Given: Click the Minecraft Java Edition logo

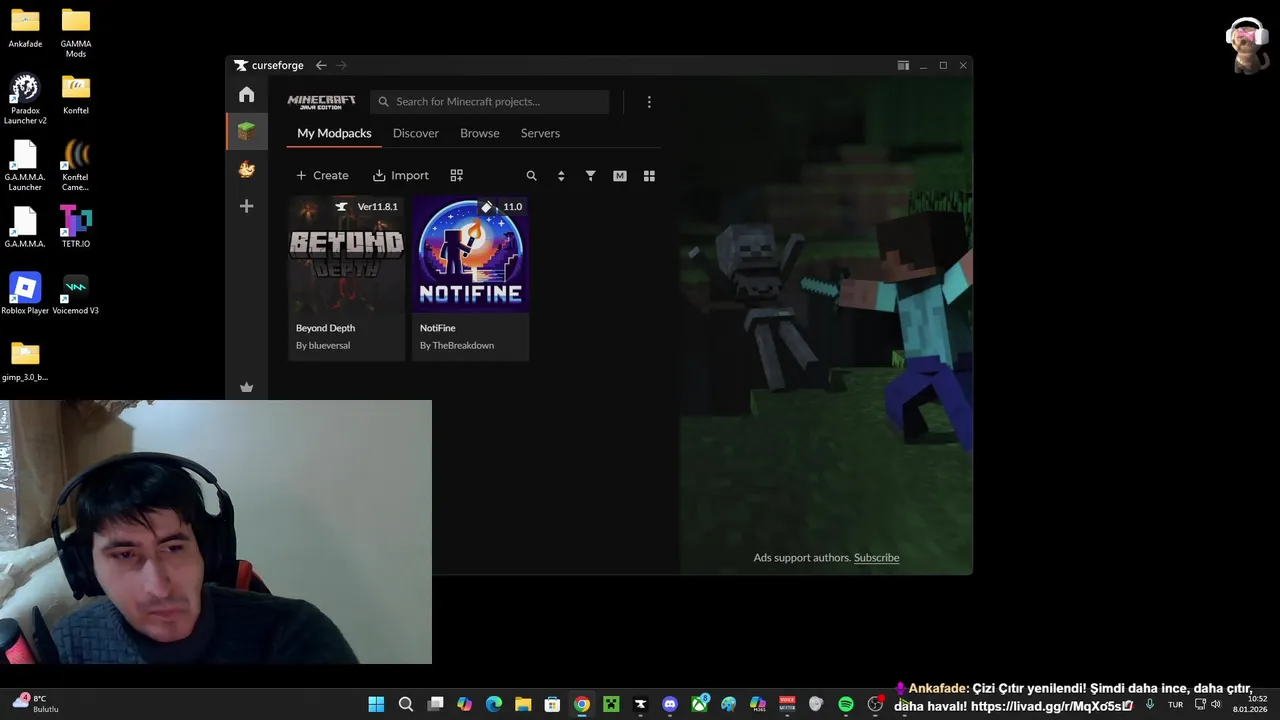Looking at the screenshot, I should pyautogui.click(x=321, y=102).
